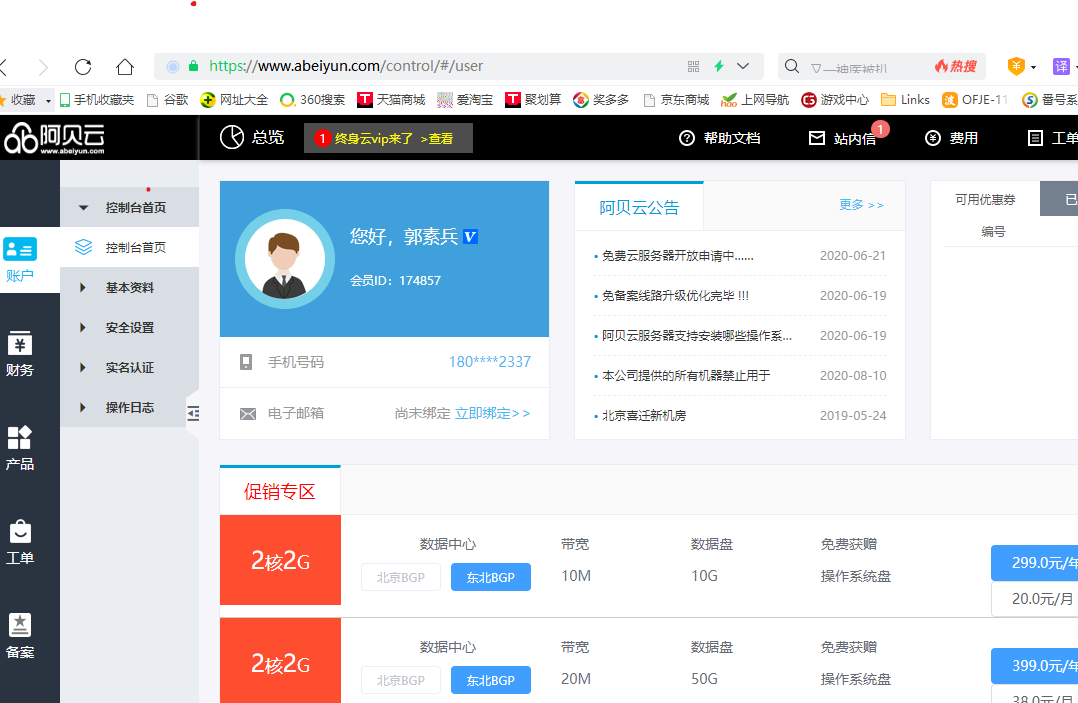Open the QR code icon in address bar
Viewport: 1078px width, 703px height.
693,67
